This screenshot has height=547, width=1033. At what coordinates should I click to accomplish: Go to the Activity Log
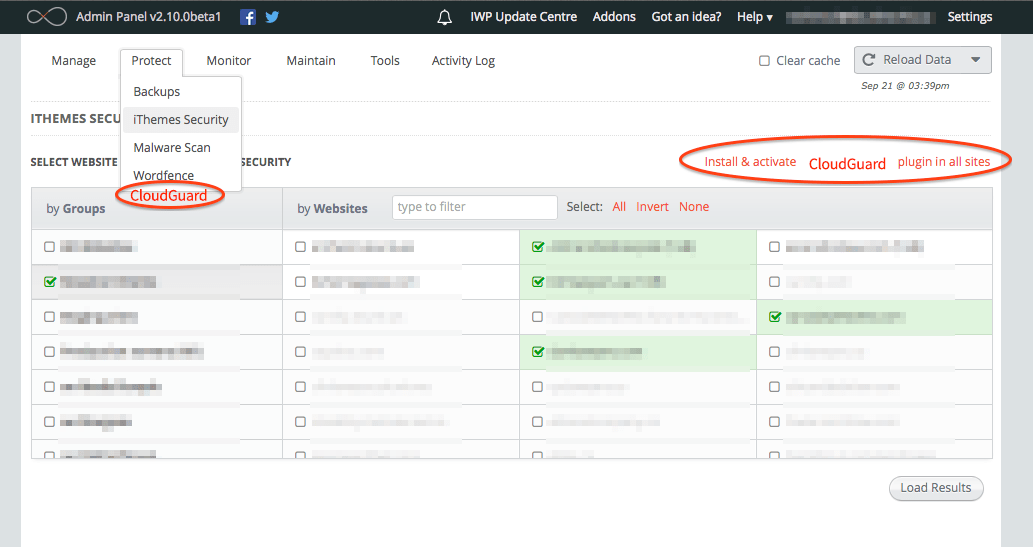(463, 61)
